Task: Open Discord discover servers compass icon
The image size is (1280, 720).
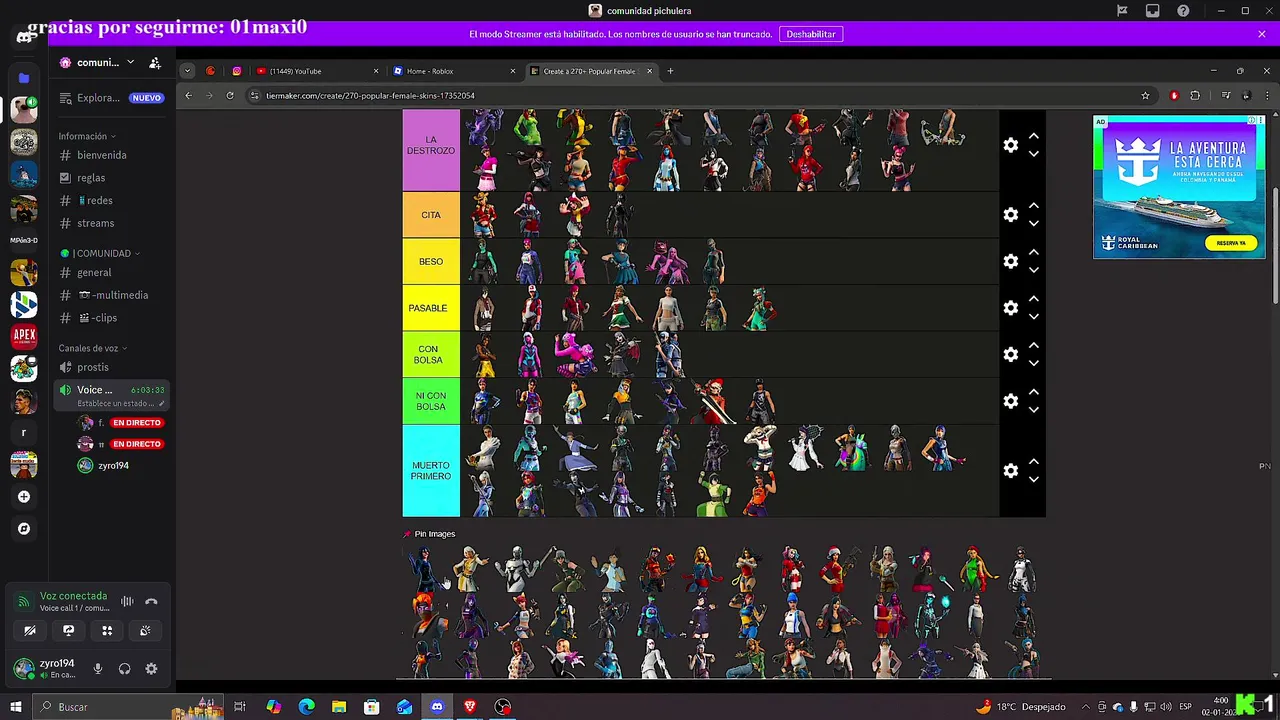Action: [24, 528]
